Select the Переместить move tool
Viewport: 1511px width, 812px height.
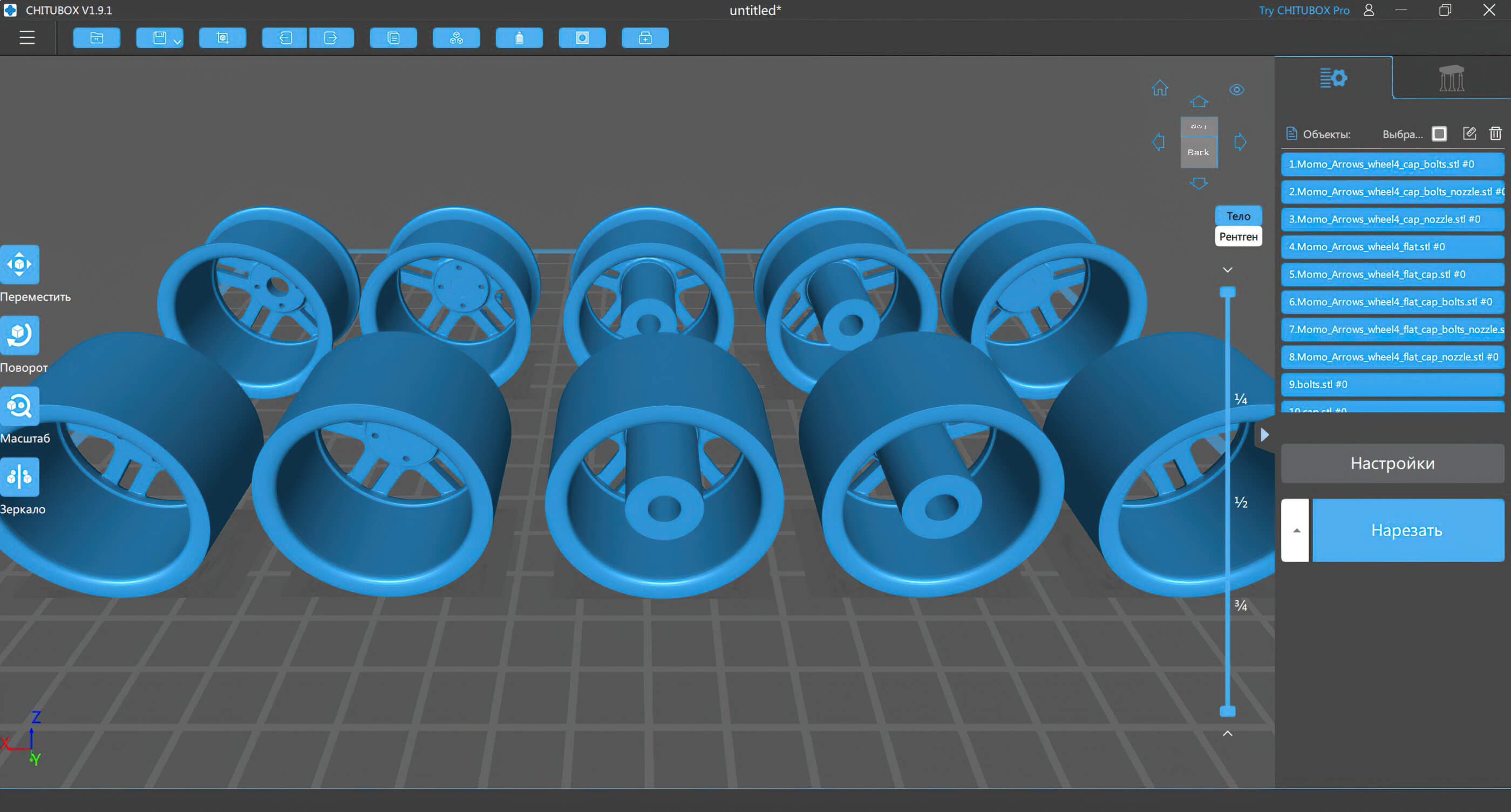pyautogui.click(x=19, y=264)
